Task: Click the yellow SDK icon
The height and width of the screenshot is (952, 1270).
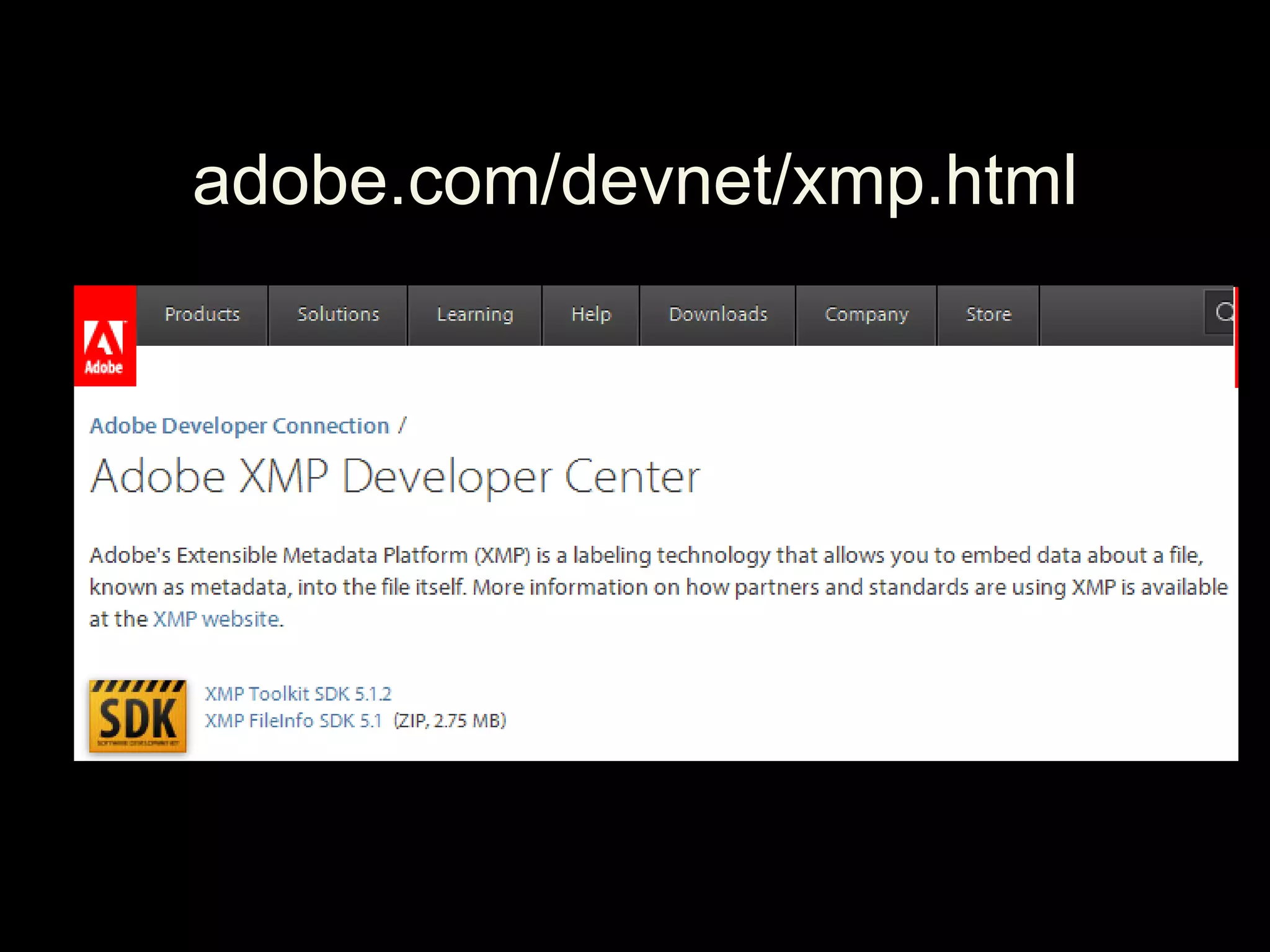Action: 138,716
